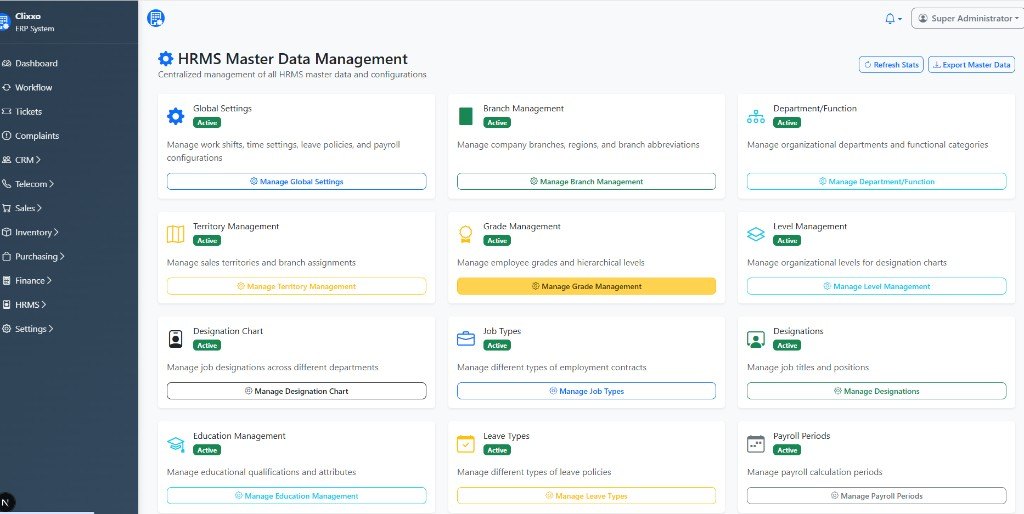Click Manage Education Management button
This screenshot has height=514, width=1024.
[x=296, y=496]
